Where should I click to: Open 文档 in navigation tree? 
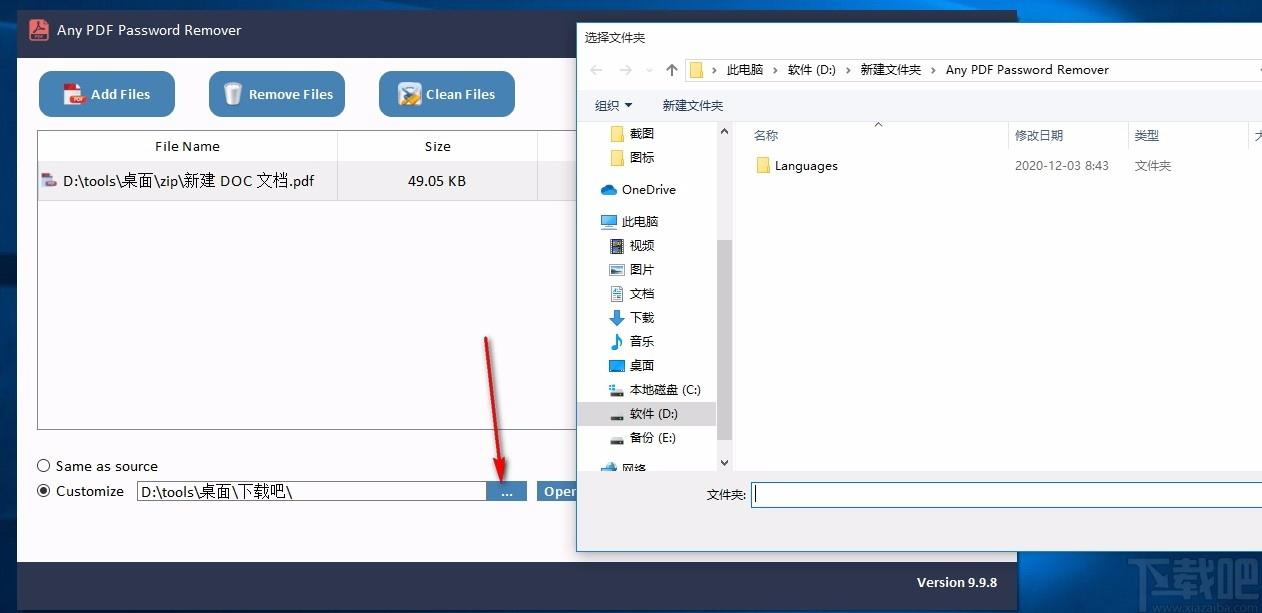[642, 293]
